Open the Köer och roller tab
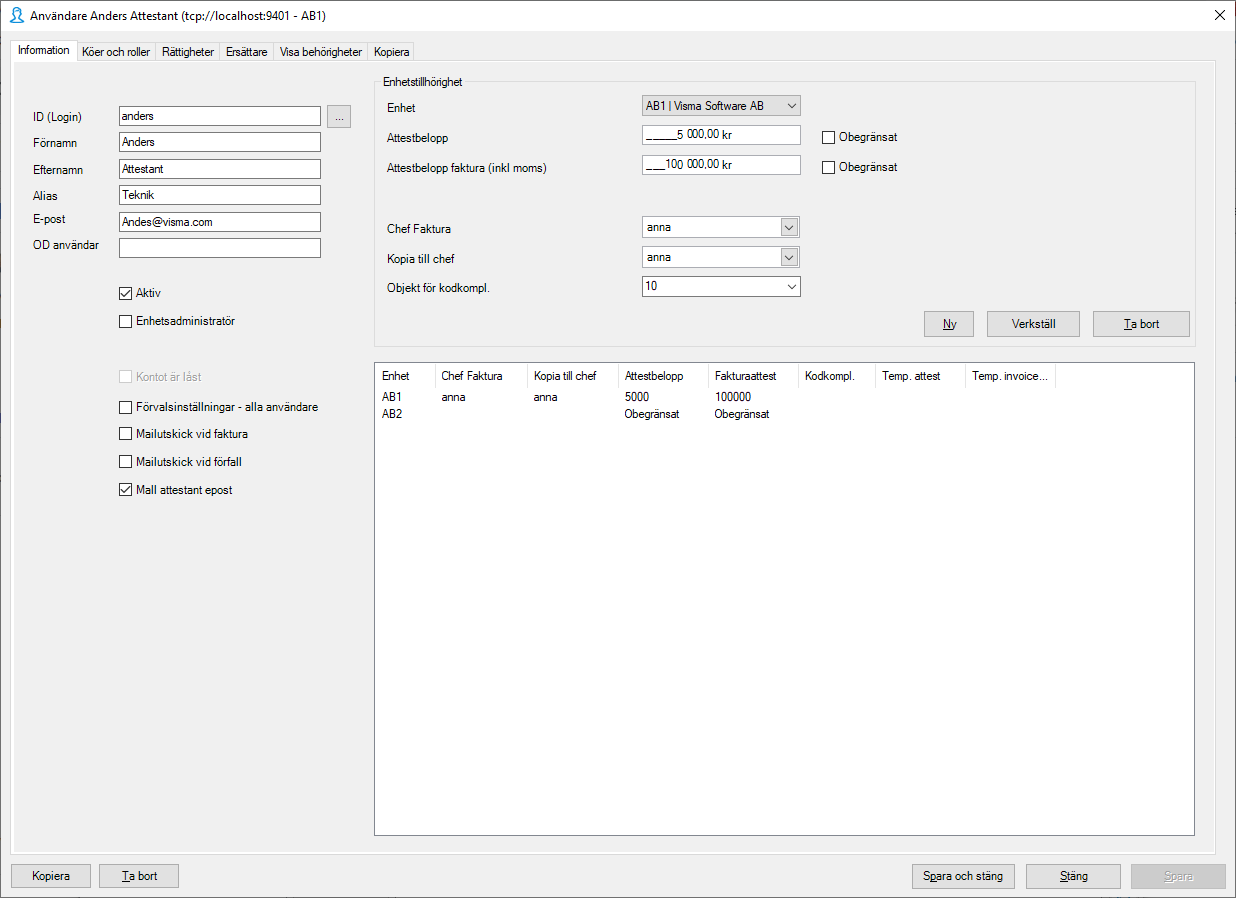The width and height of the screenshot is (1236, 898). (115, 51)
